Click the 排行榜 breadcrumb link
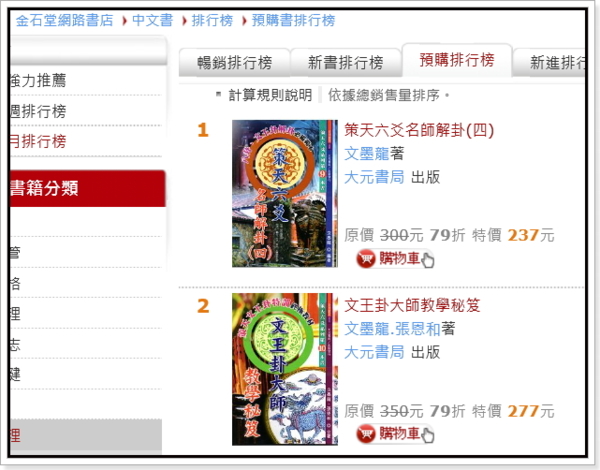The width and height of the screenshot is (600, 470). pyautogui.click(x=212, y=20)
